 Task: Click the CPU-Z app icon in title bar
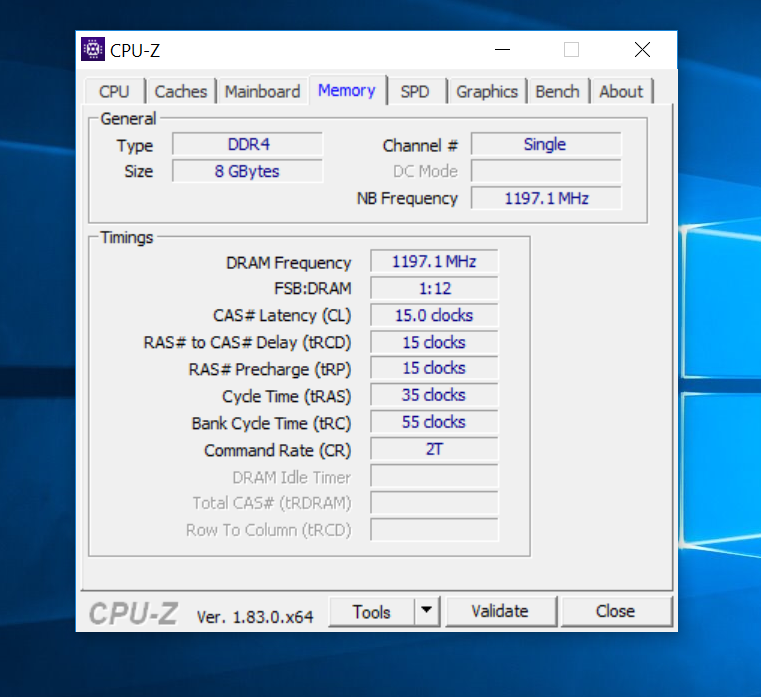click(92, 49)
